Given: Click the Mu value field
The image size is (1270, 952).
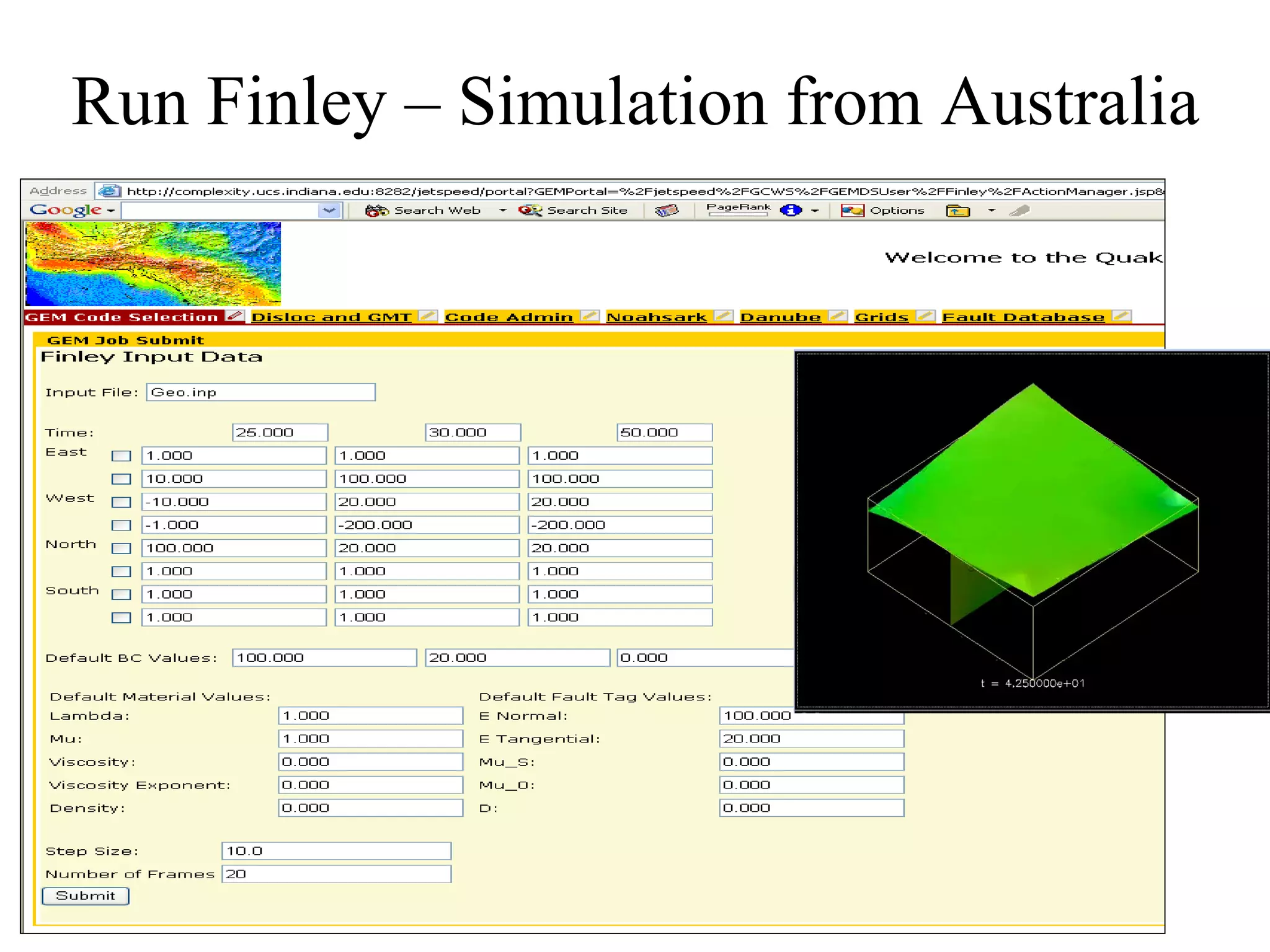Looking at the screenshot, I should pos(371,739).
